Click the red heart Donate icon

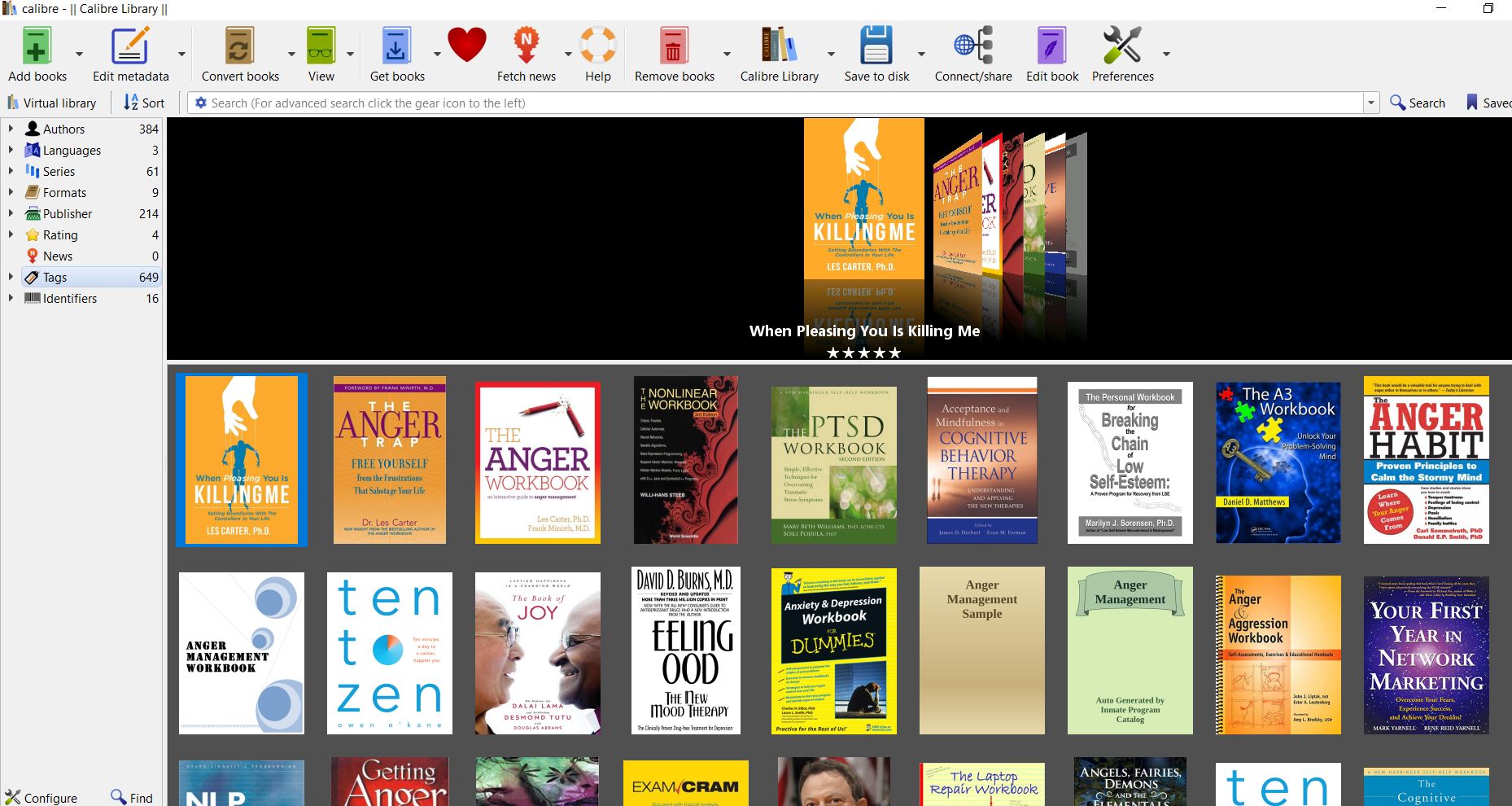pyautogui.click(x=467, y=44)
